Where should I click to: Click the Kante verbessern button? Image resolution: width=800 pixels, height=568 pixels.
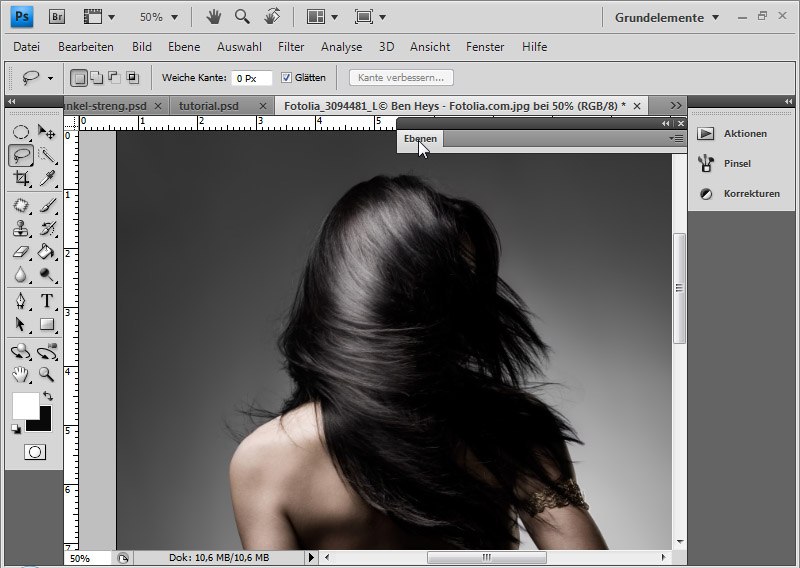(401, 77)
